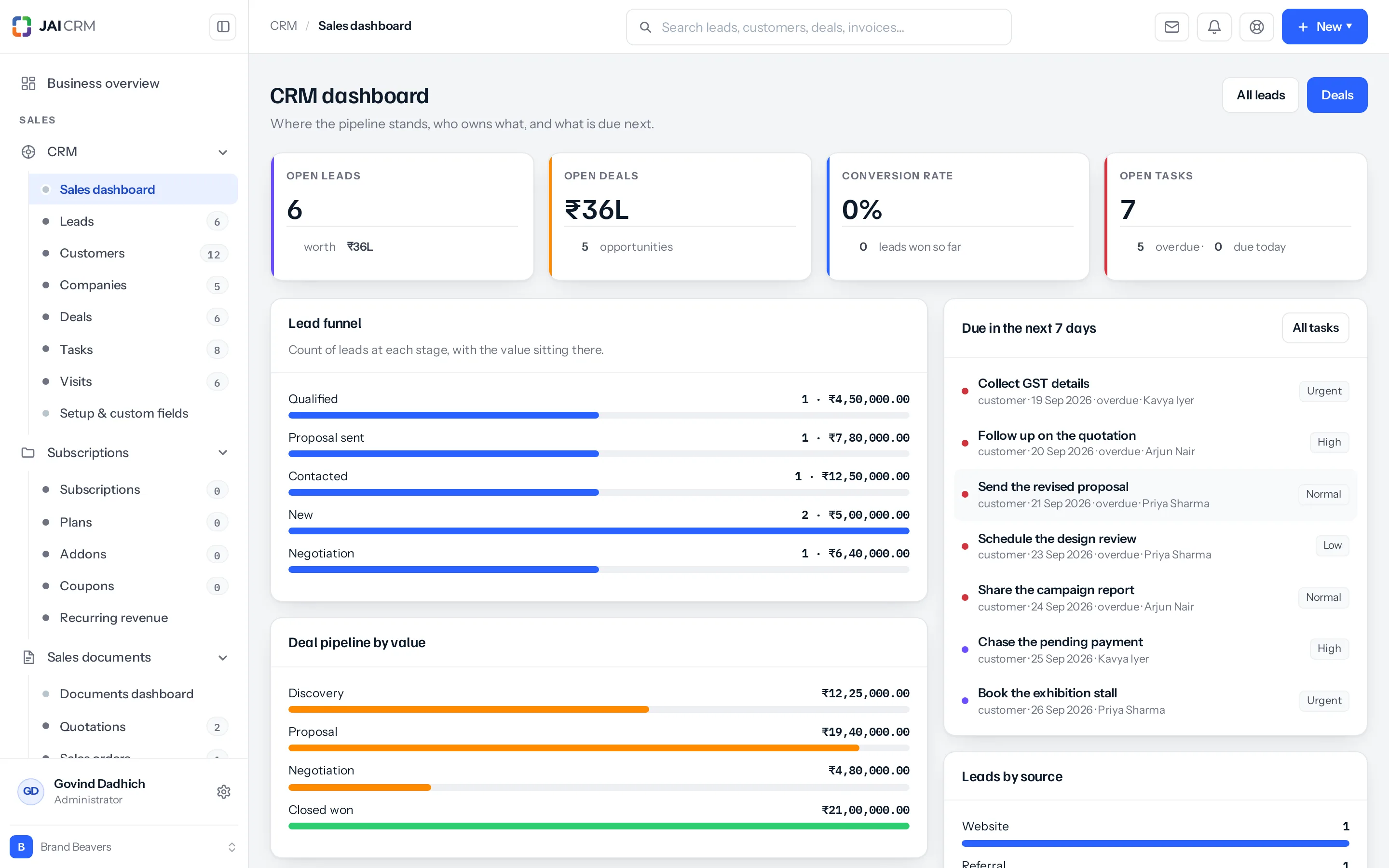This screenshot has width=1389, height=868.
Task: Open notifications bell icon
Action: pos(1214,27)
